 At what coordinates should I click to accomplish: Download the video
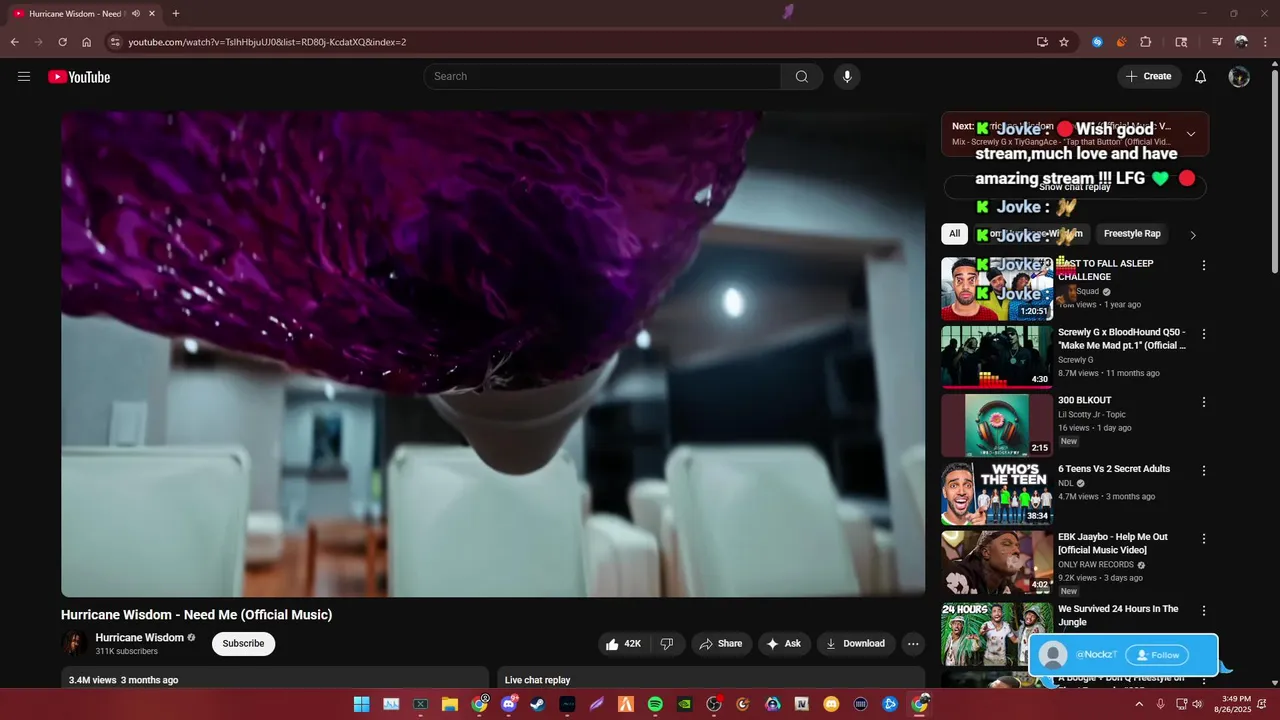coord(855,643)
